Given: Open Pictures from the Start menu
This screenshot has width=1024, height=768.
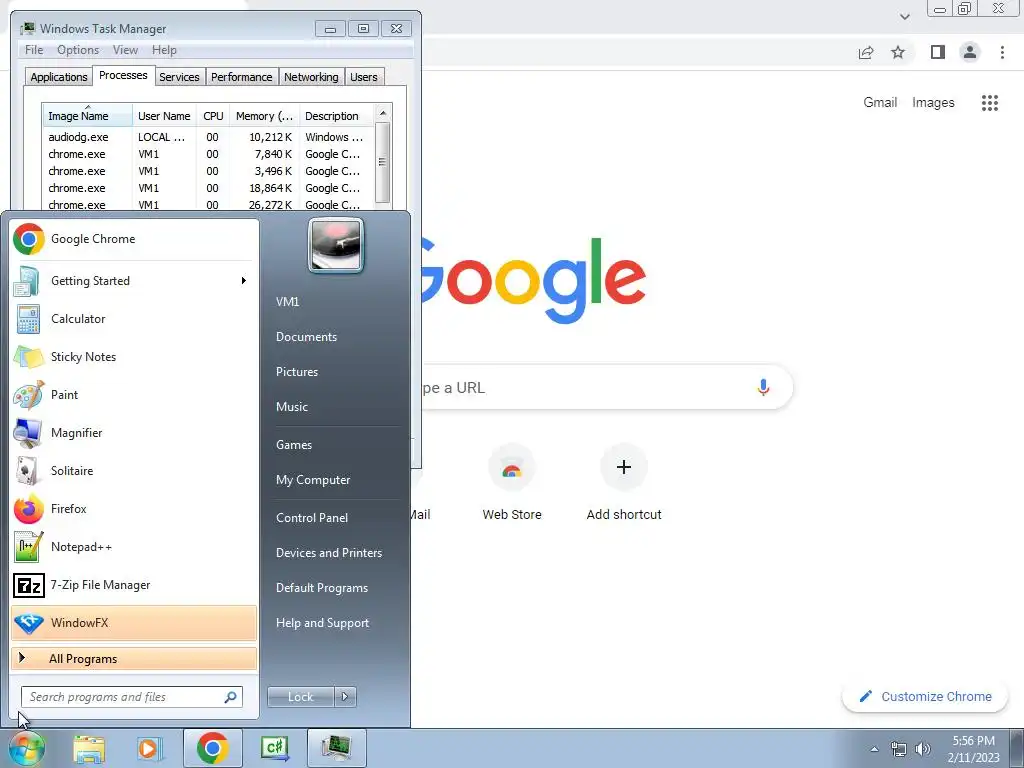Looking at the screenshot, I should pos(297,372).
